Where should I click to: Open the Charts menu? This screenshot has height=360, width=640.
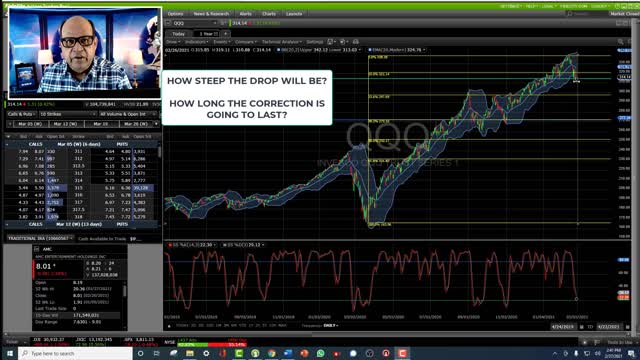269,13
